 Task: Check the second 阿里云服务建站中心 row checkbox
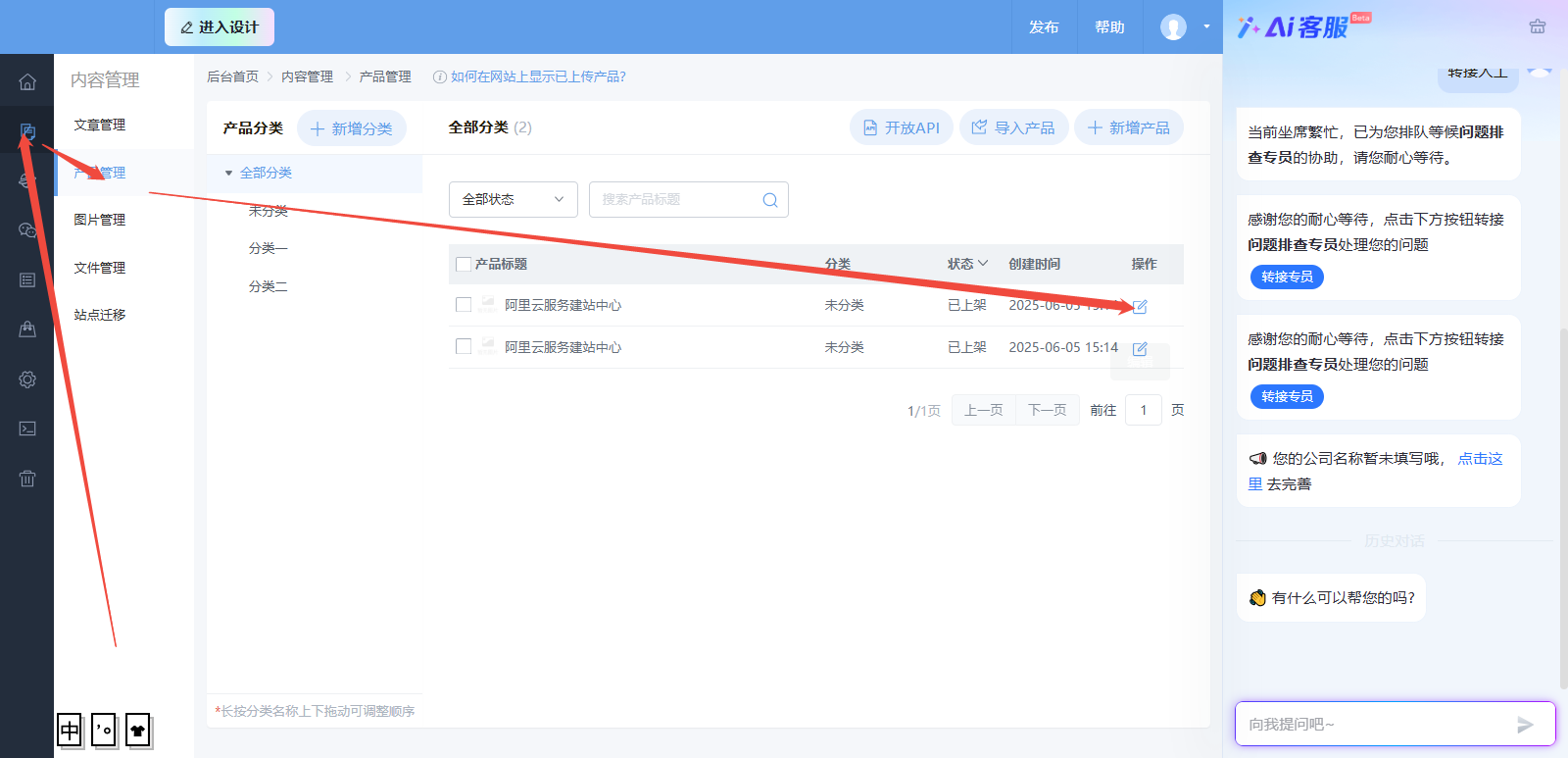pyautogui.click(x=464, y=346)
